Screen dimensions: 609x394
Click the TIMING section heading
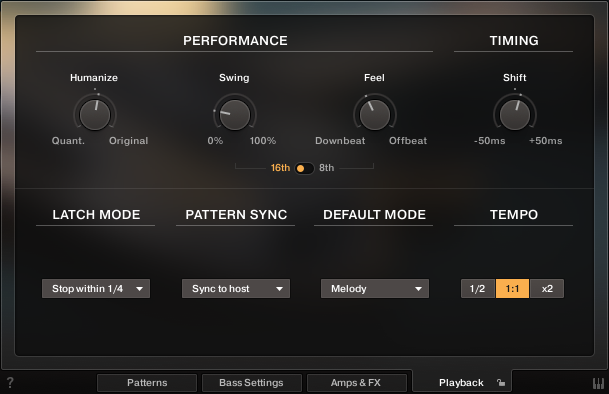[x=514, y=40]
